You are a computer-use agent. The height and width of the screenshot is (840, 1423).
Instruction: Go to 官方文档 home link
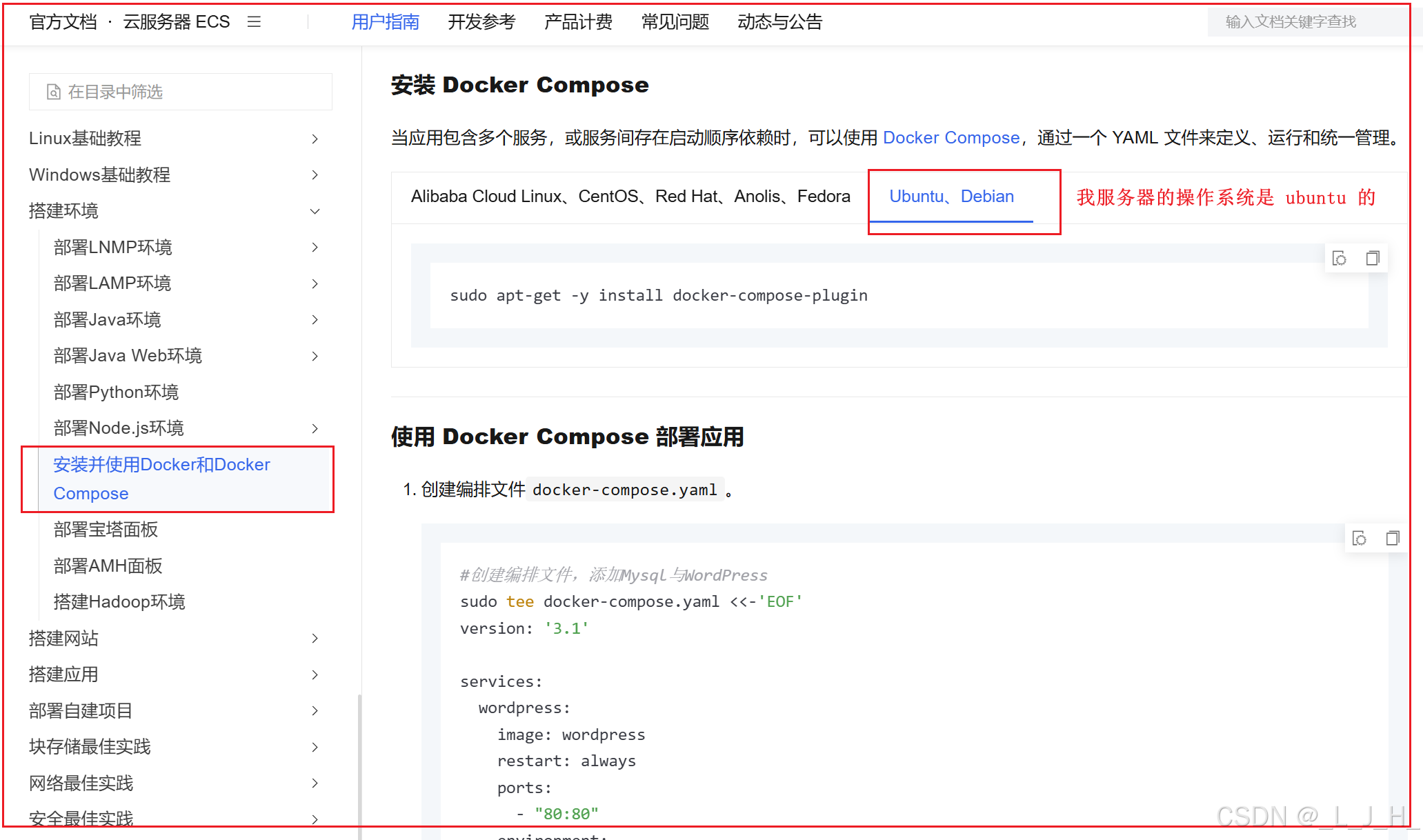point(63,22)
